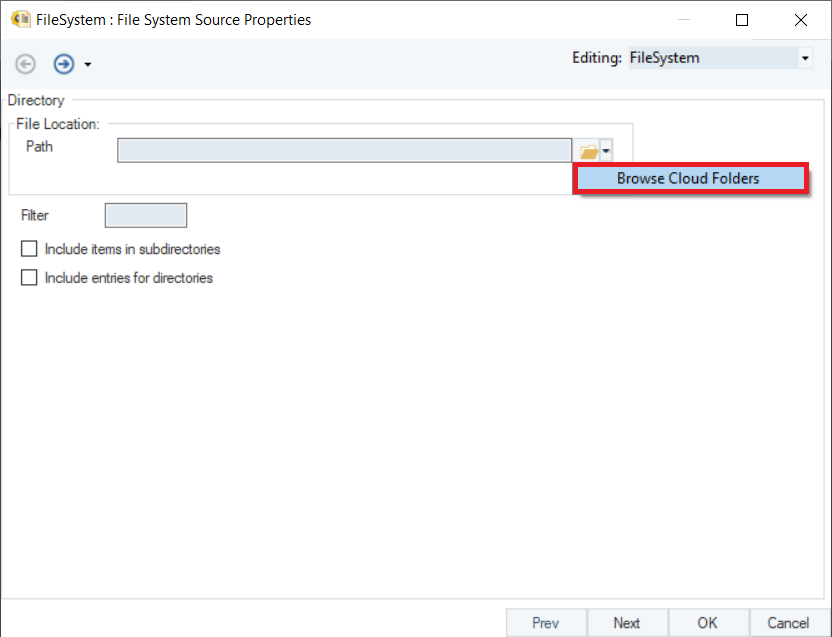
Task: Open the Editing FileSystem combo box
Action: pyautogui.click(x=721, y=58)
